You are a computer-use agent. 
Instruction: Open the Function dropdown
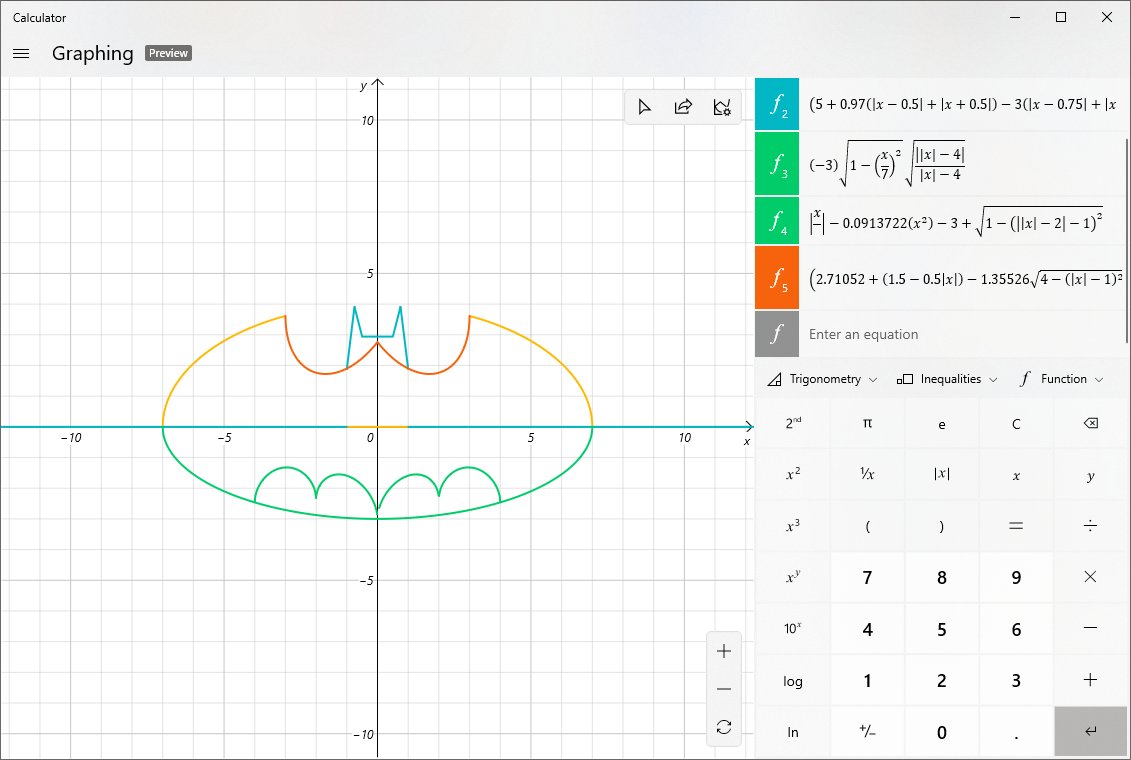(1060, 379)
